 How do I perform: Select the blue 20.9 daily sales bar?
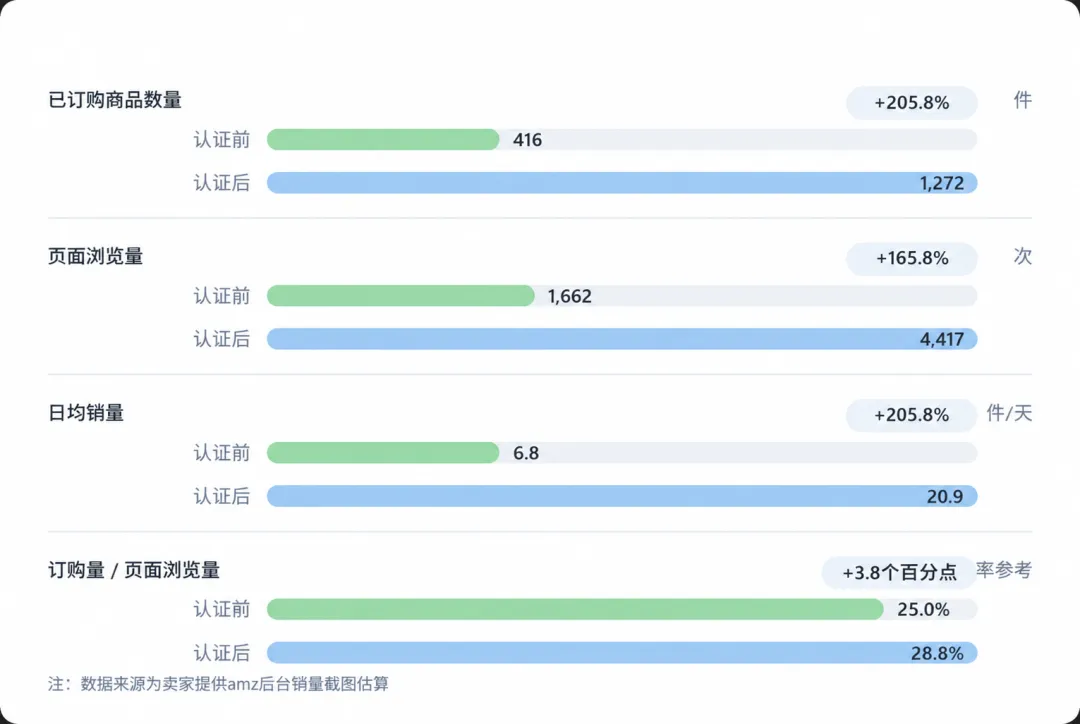pos(622,496)
